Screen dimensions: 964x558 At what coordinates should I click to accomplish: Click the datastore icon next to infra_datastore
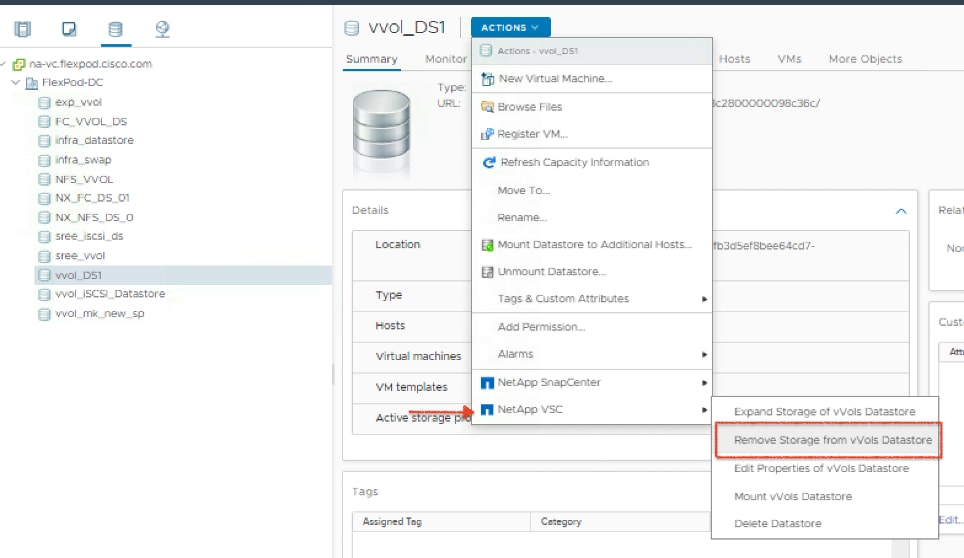click(x=44, y=141)
